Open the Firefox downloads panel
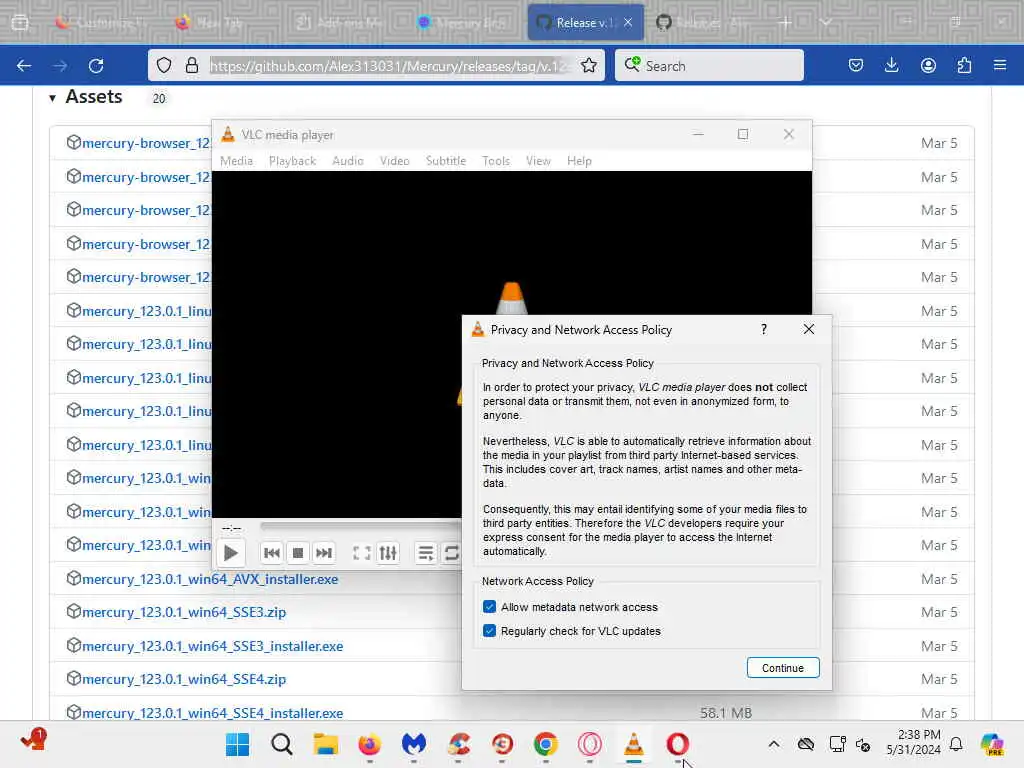The width and height of the screenshot is (1024, 768). pos(891,65)
